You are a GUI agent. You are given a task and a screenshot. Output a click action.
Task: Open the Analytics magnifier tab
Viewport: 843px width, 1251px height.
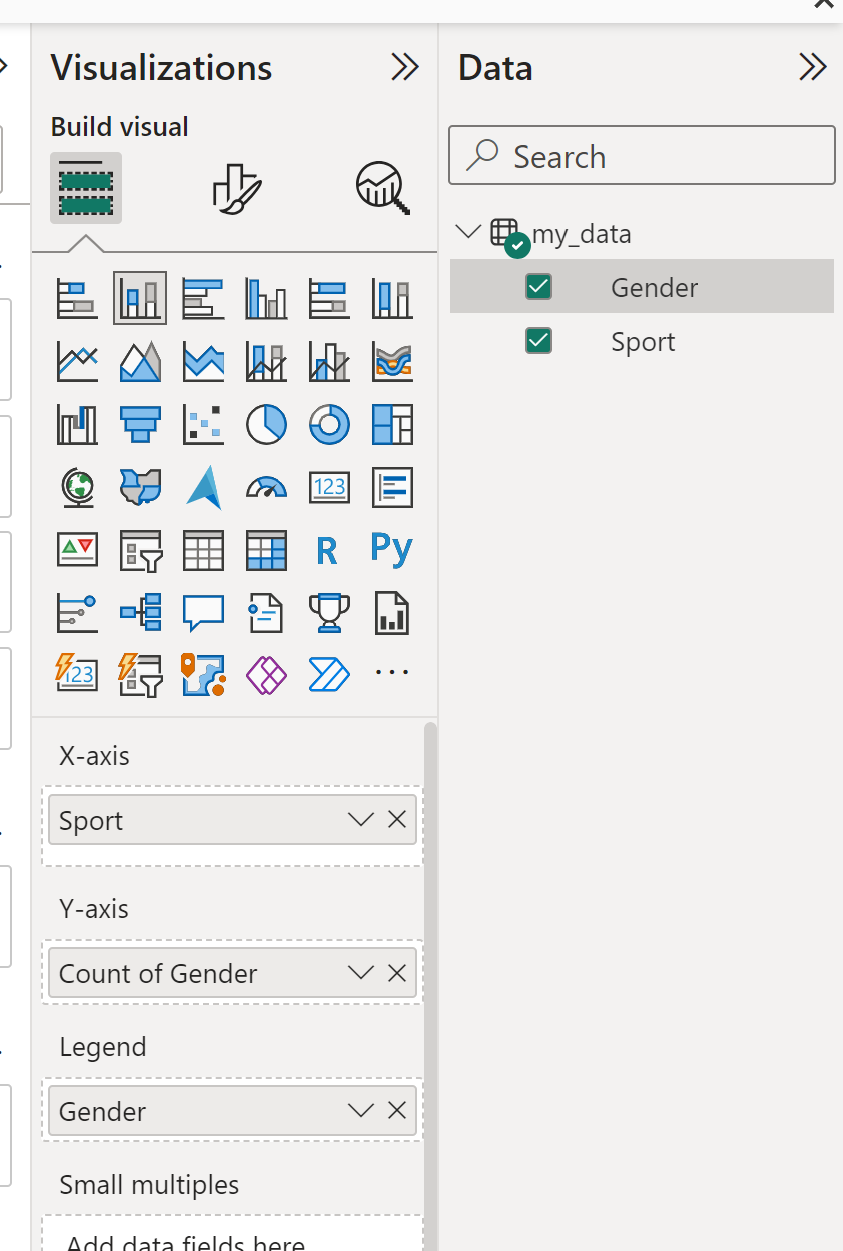(x=384, y=187)
